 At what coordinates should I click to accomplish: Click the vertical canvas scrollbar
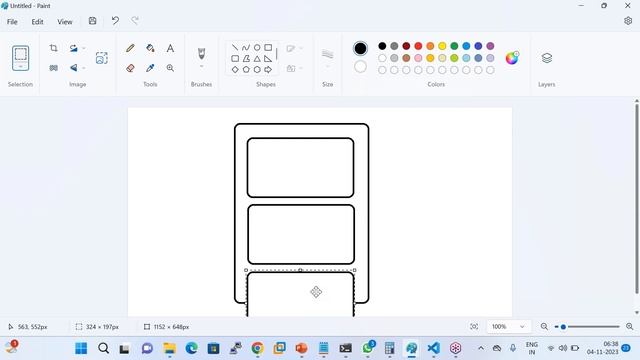(636, 198)
